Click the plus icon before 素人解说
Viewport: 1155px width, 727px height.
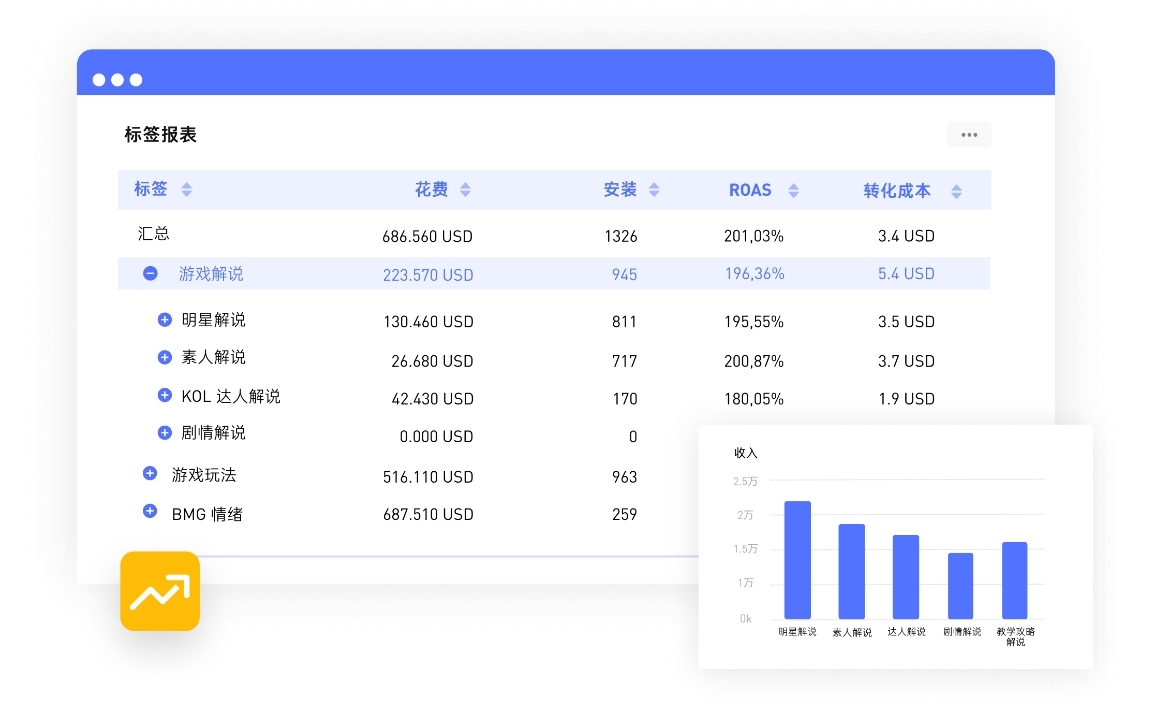pos(165,357)
